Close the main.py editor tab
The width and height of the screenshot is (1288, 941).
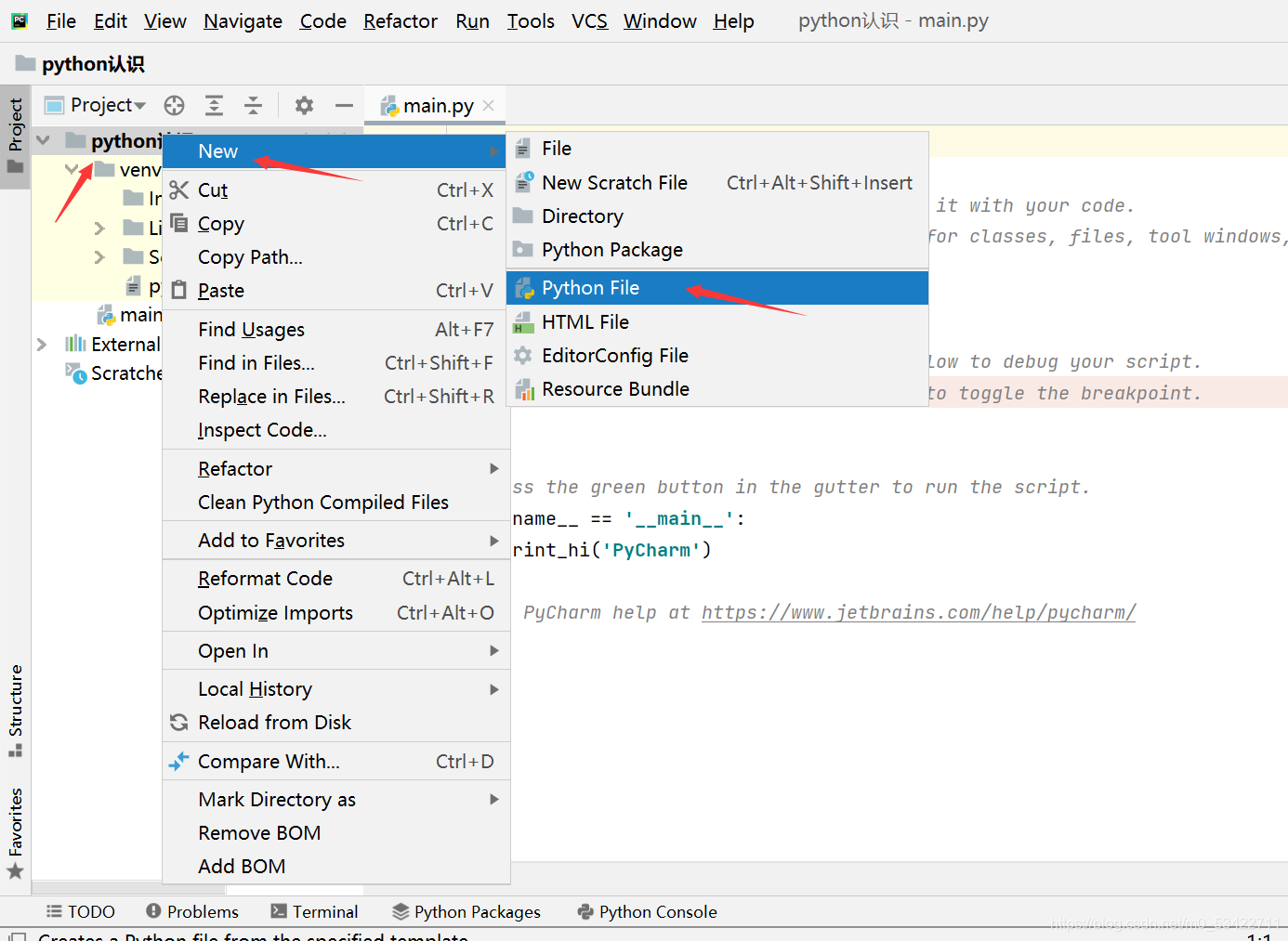tap(489, 105)
